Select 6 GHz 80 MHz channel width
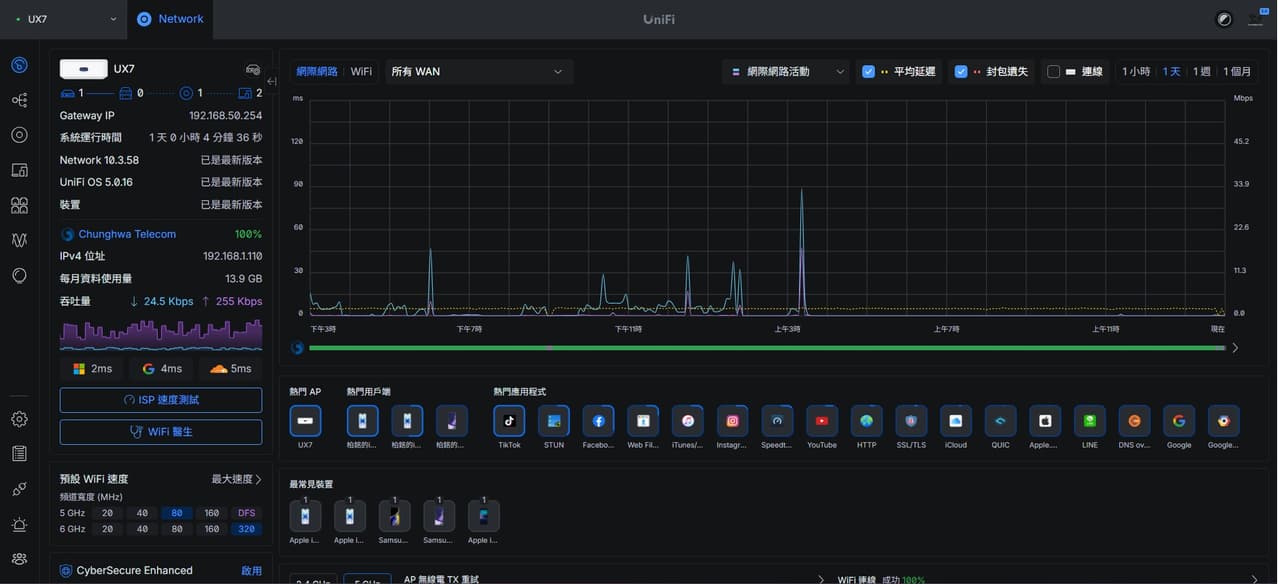 coord(177,529)
